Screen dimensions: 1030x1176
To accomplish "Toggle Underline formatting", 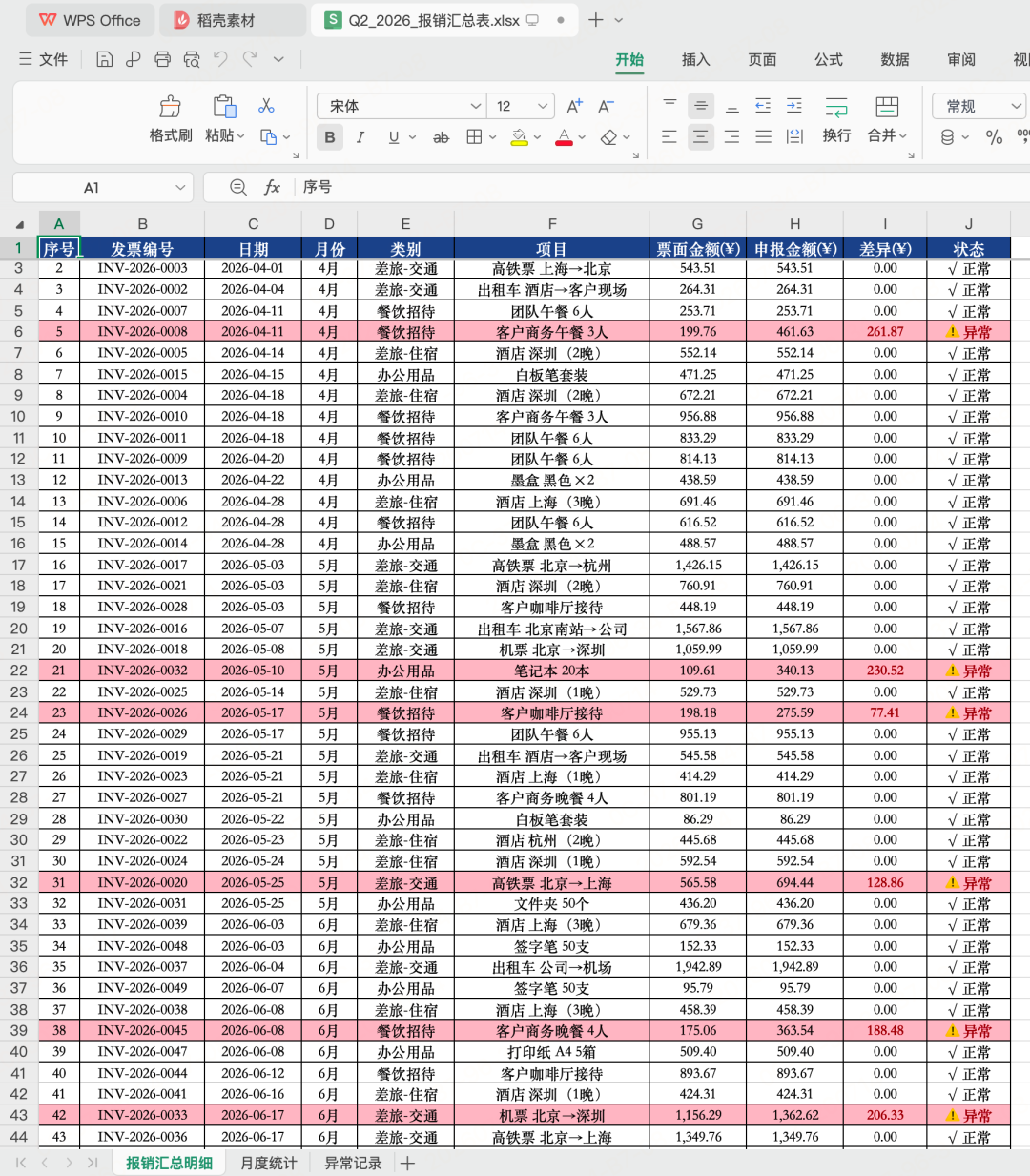I will pyautogui.click(x=394, y=137).
